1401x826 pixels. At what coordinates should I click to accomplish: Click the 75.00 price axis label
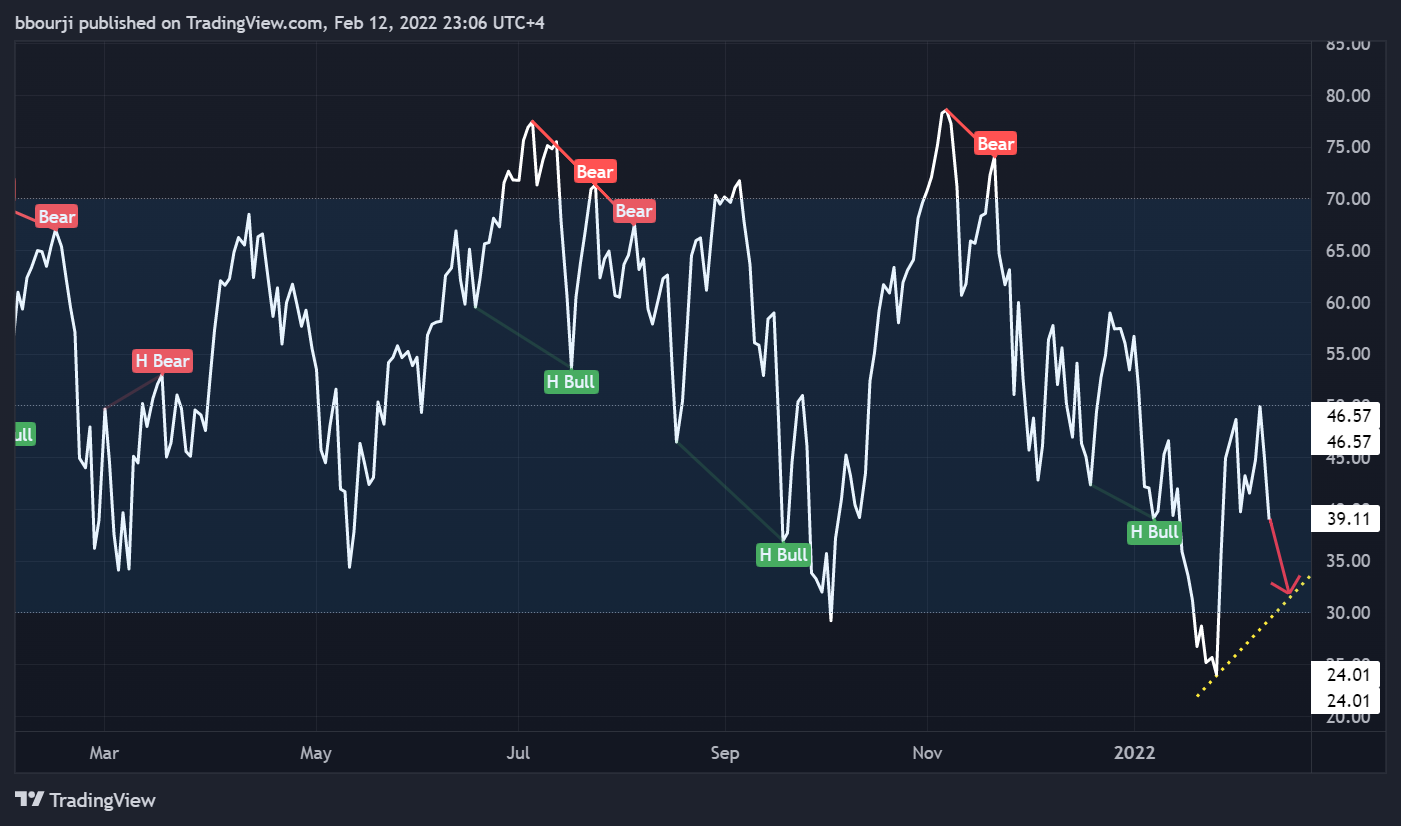tap(1349, 147)
